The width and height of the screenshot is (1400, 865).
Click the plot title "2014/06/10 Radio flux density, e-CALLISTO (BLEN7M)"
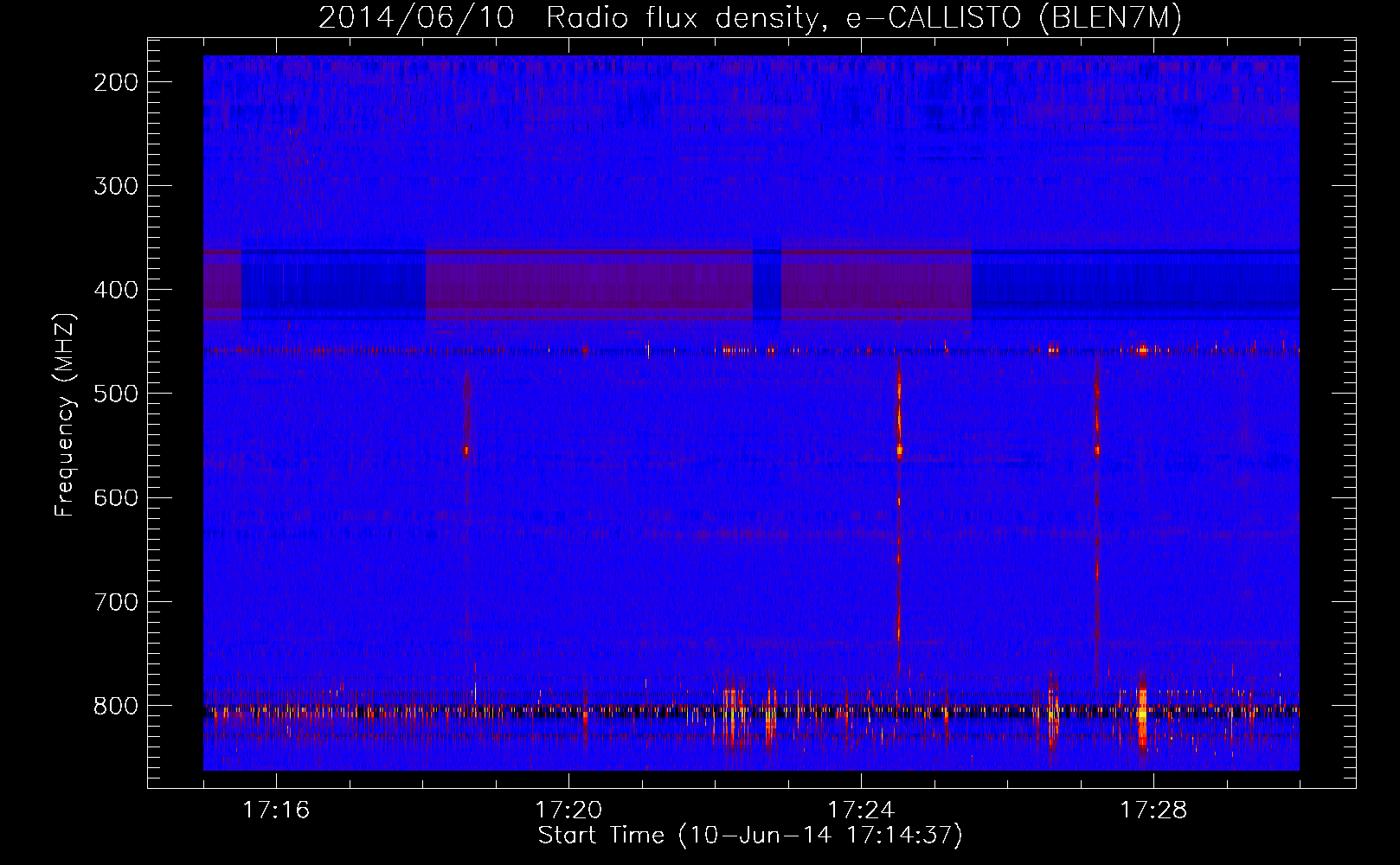tap(749, 17)
